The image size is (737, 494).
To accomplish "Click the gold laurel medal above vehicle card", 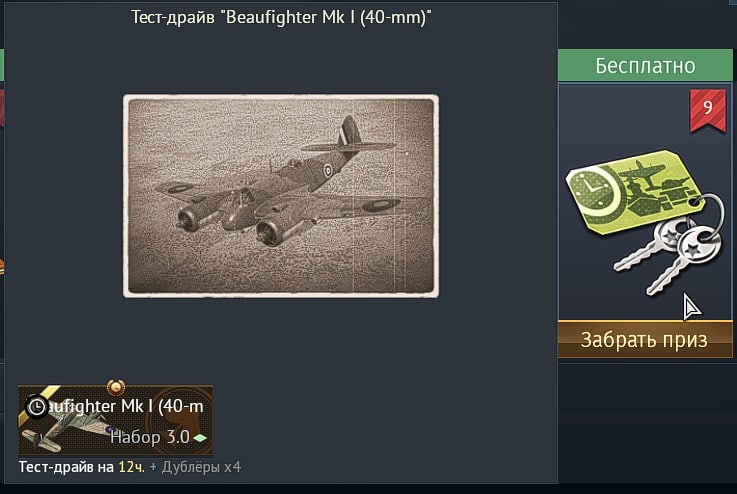I will [116, 387].
